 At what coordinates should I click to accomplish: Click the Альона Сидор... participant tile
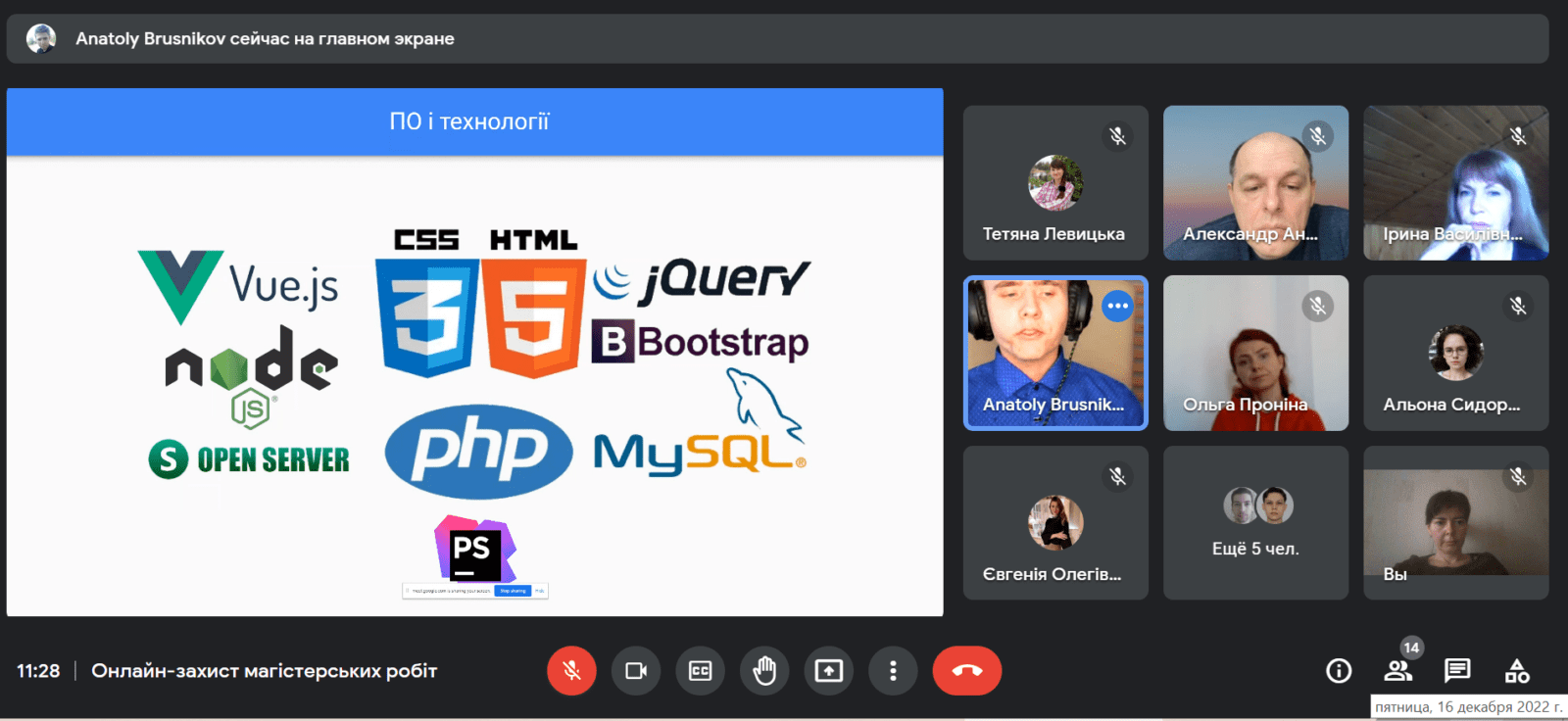point(1456,353)
